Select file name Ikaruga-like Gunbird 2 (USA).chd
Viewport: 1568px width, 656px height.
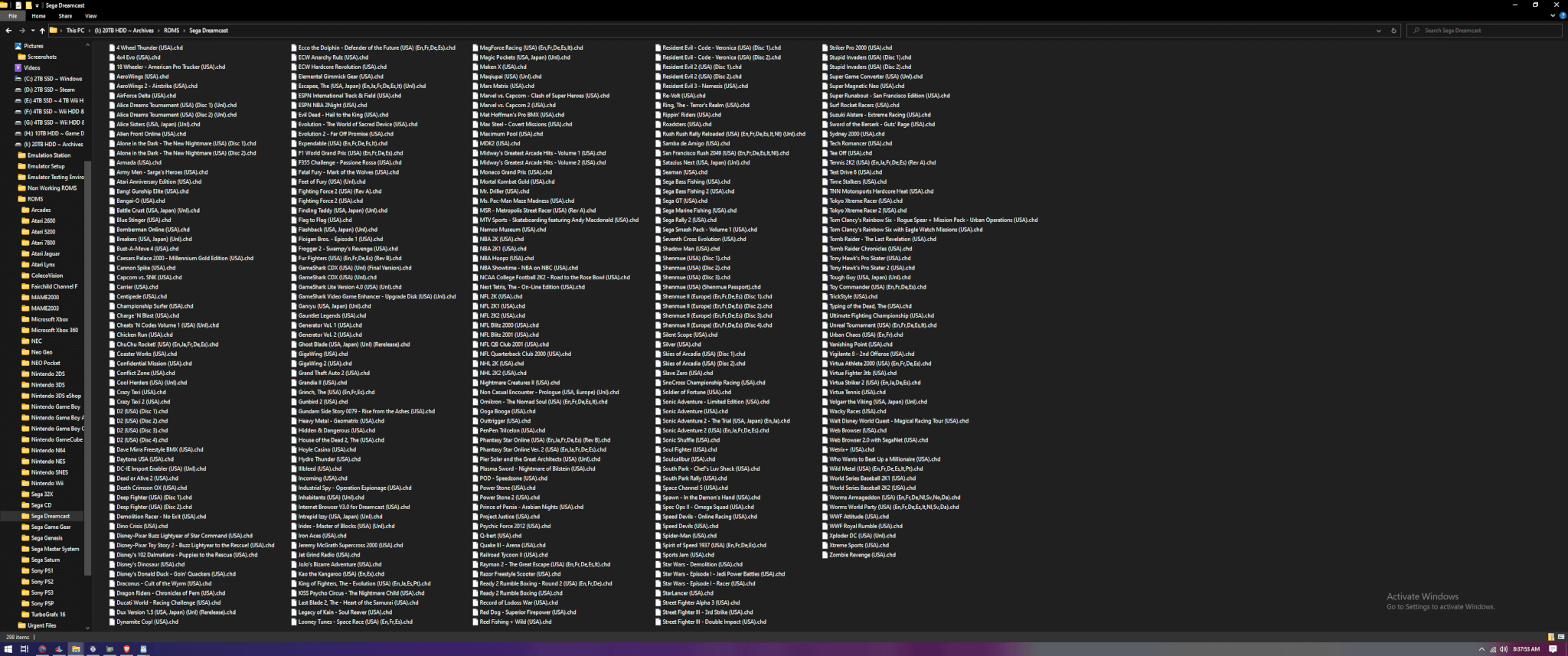point(323,402)
